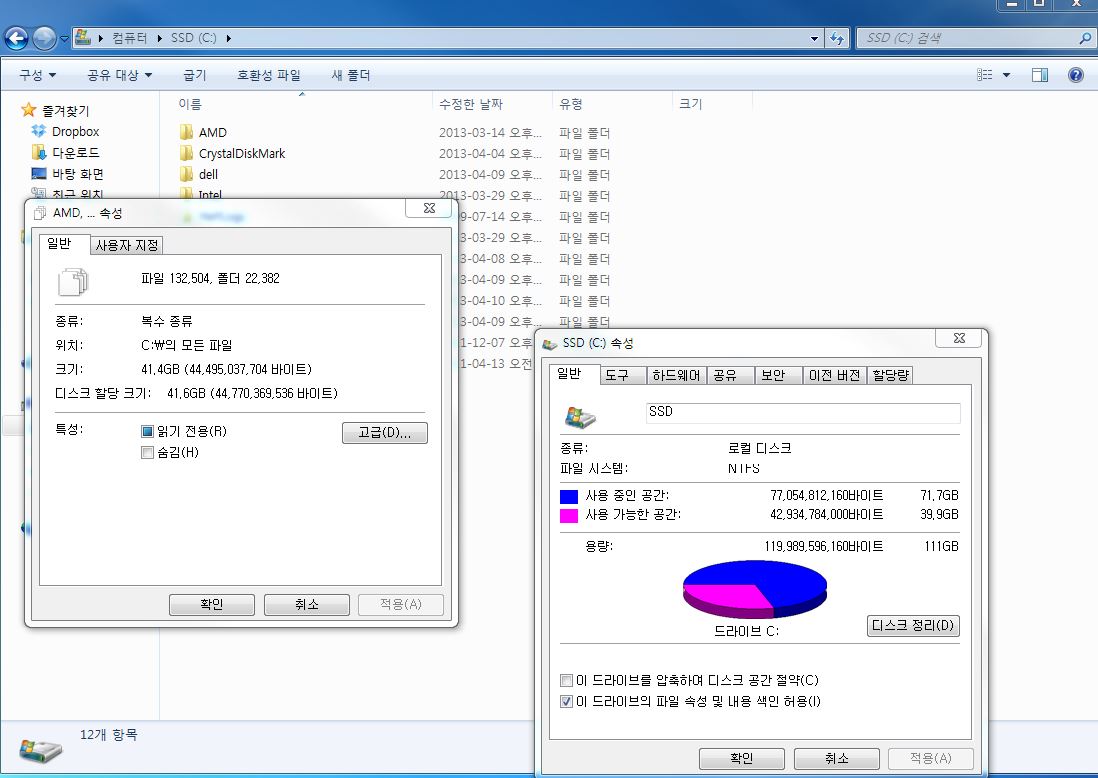The width and height of the screenshot is (1098, 778).
Task: Click the blue 사용 중인 공간 swatch
Action: pyautogui.click(x=569, y=496)
